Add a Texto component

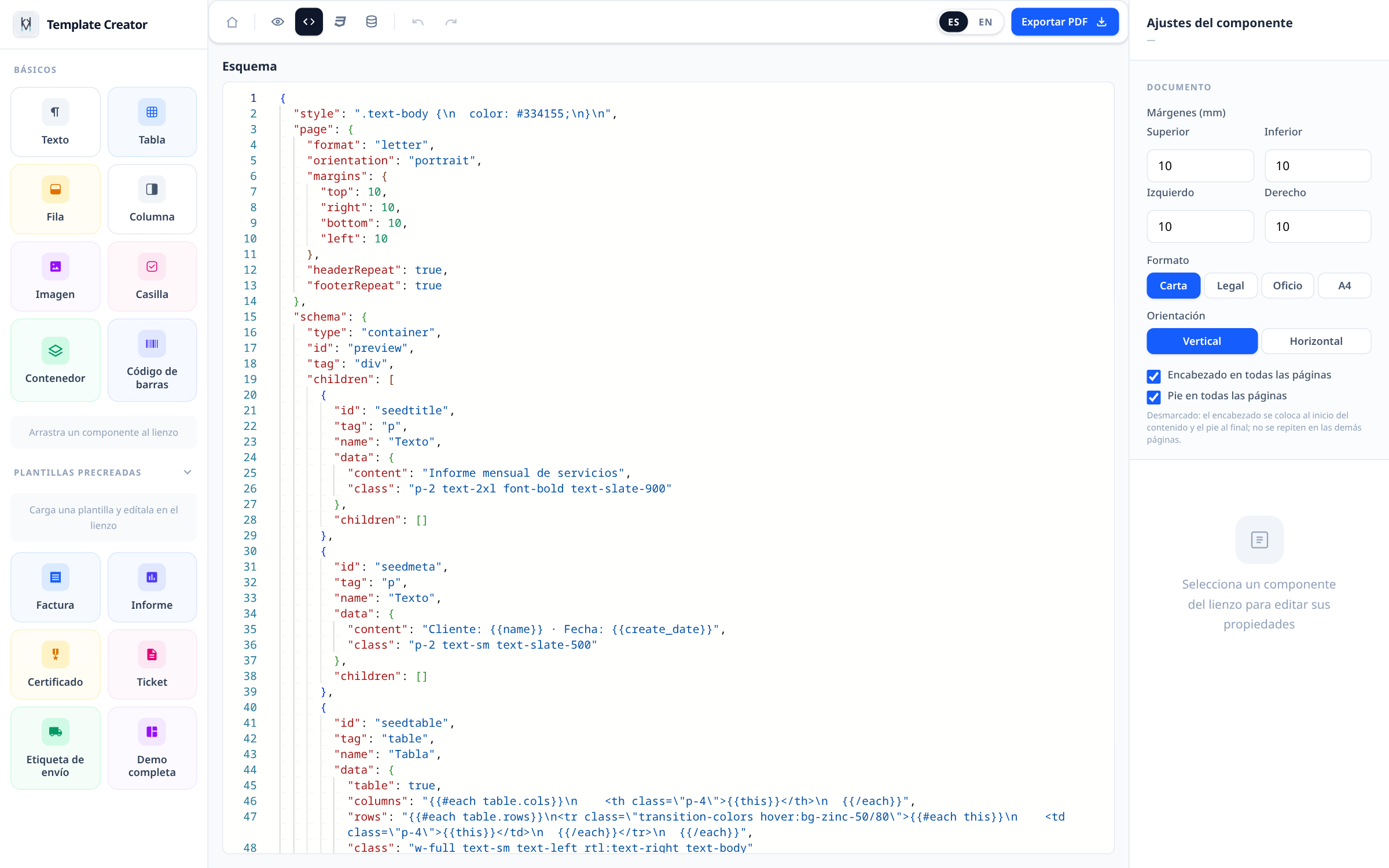click(x=55, y=122)
